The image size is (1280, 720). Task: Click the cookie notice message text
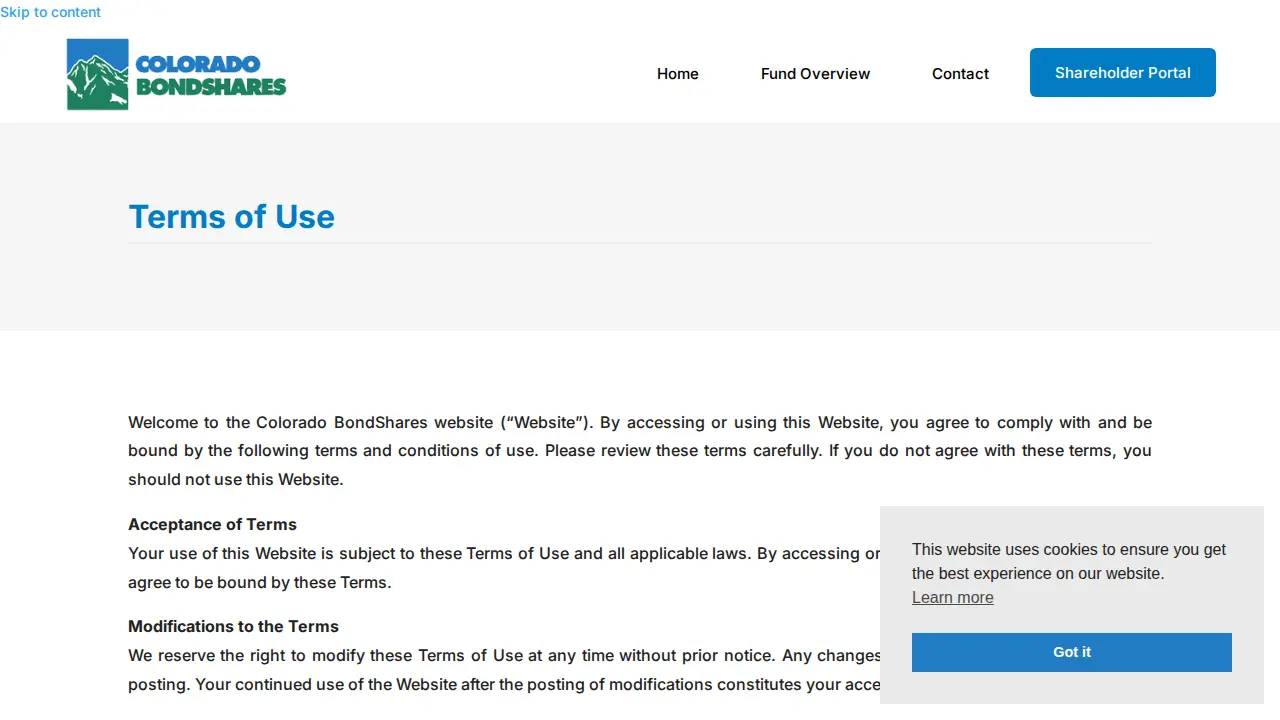coord(1069,561)
